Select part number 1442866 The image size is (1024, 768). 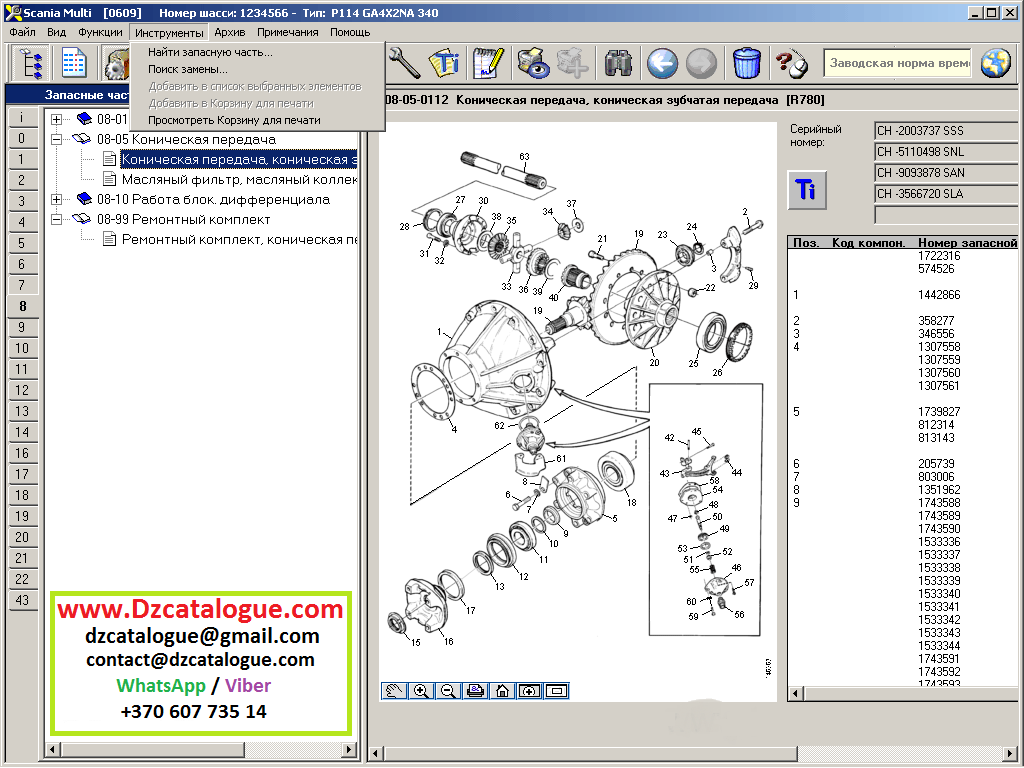click(939, 295)
